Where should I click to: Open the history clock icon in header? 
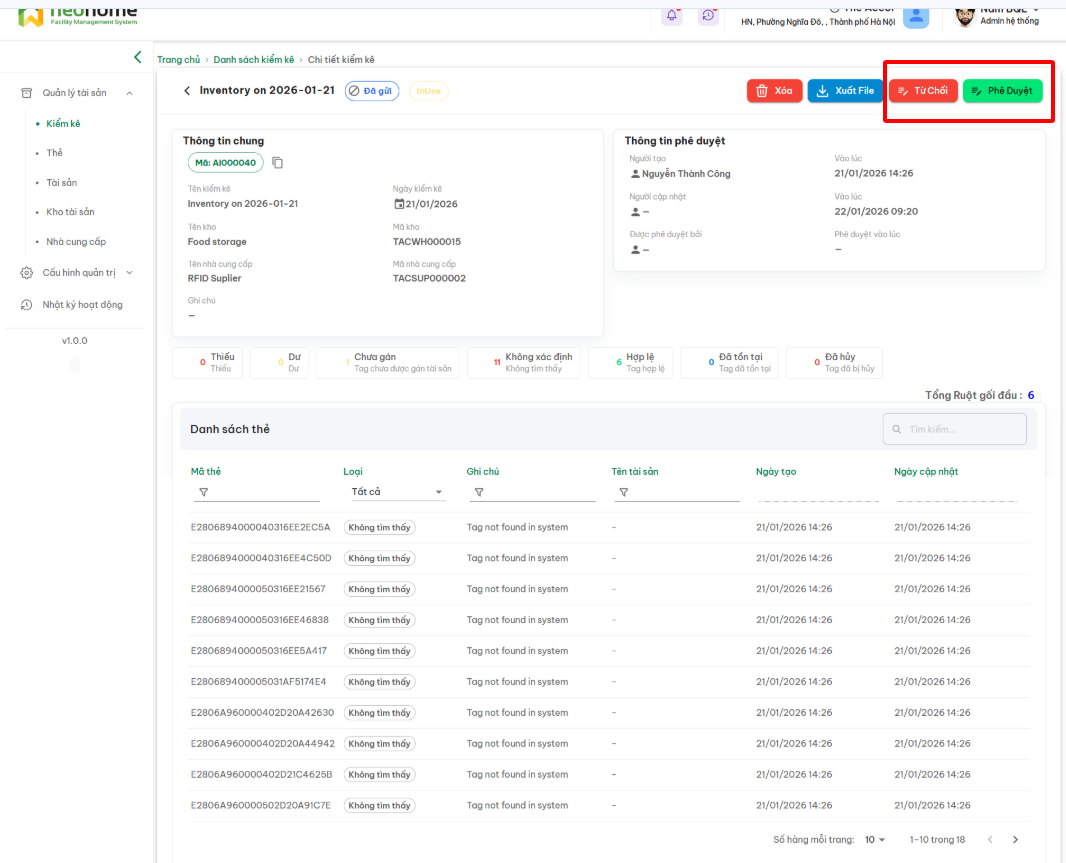click(x=708, y=15)
